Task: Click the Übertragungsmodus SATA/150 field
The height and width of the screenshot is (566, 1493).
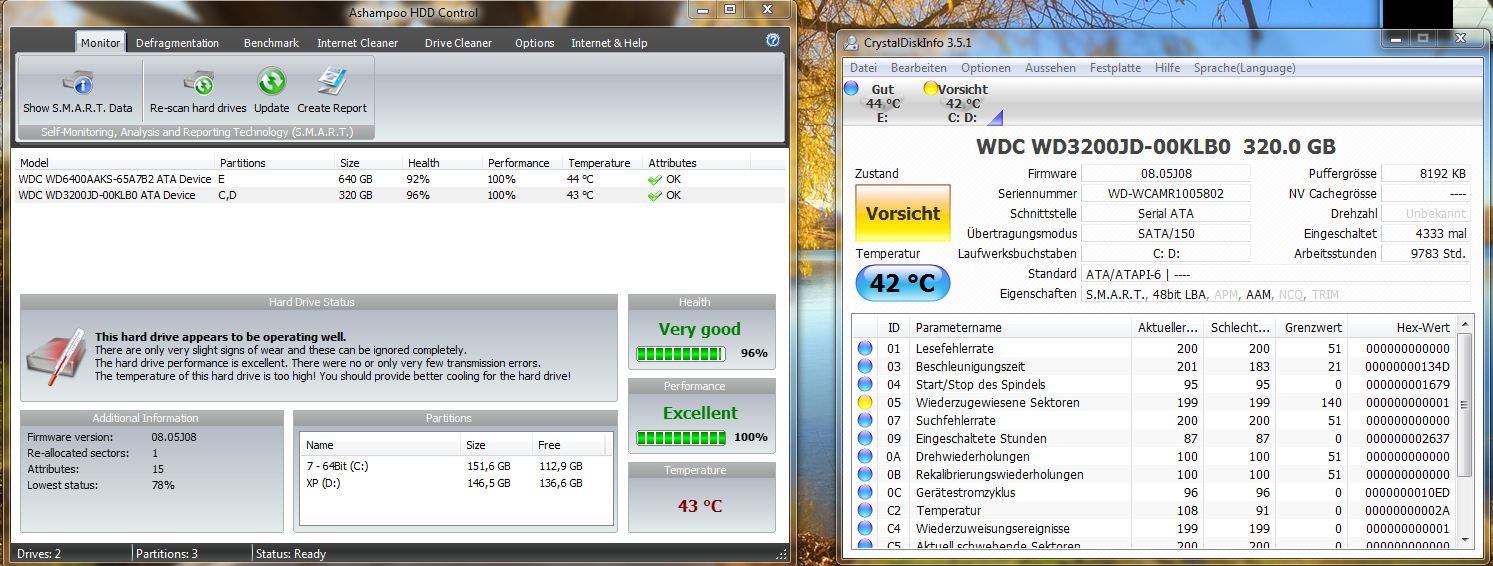Action: tap(1166, 233)
